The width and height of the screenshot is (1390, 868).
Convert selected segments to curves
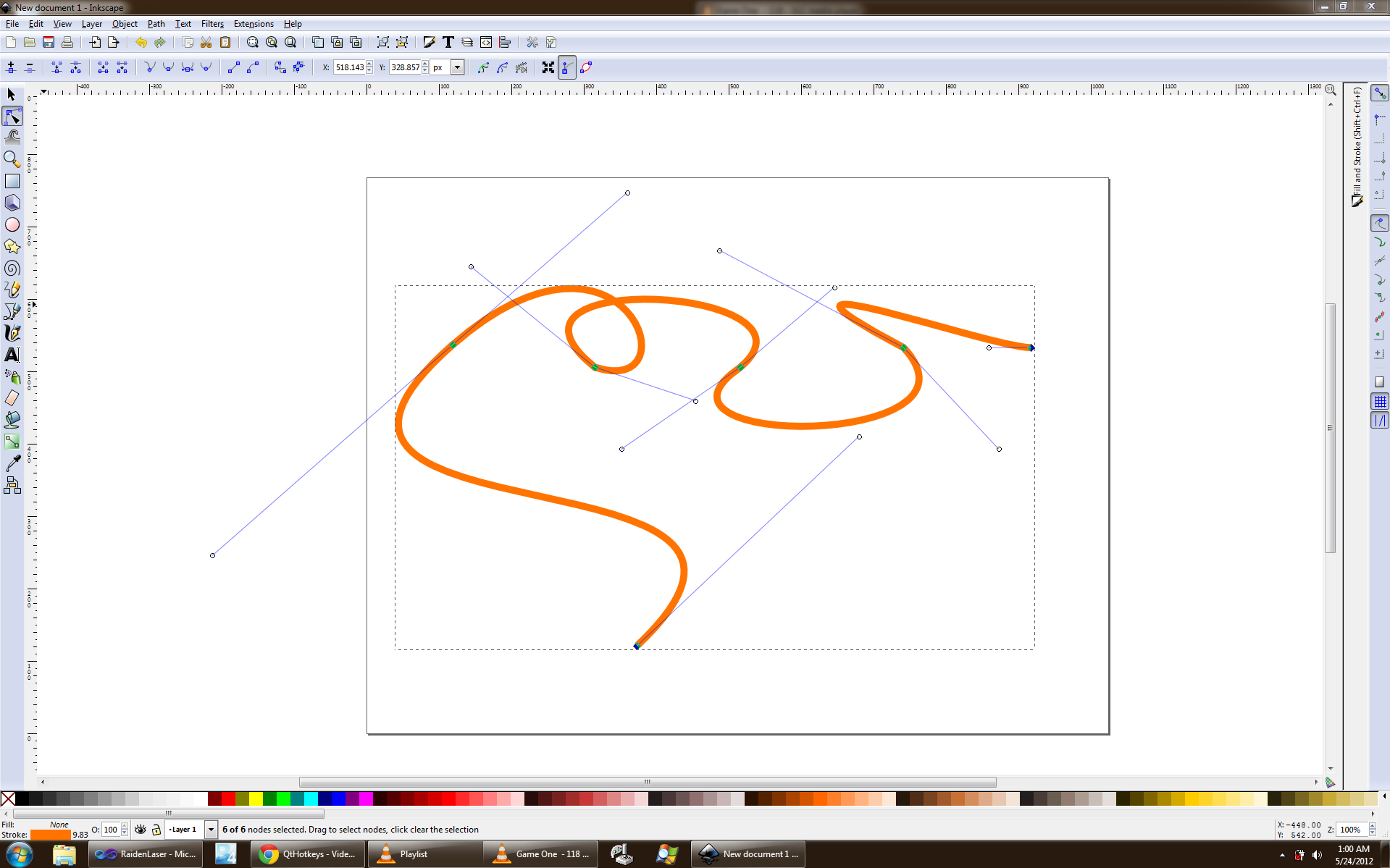click(x=252, y=67)
